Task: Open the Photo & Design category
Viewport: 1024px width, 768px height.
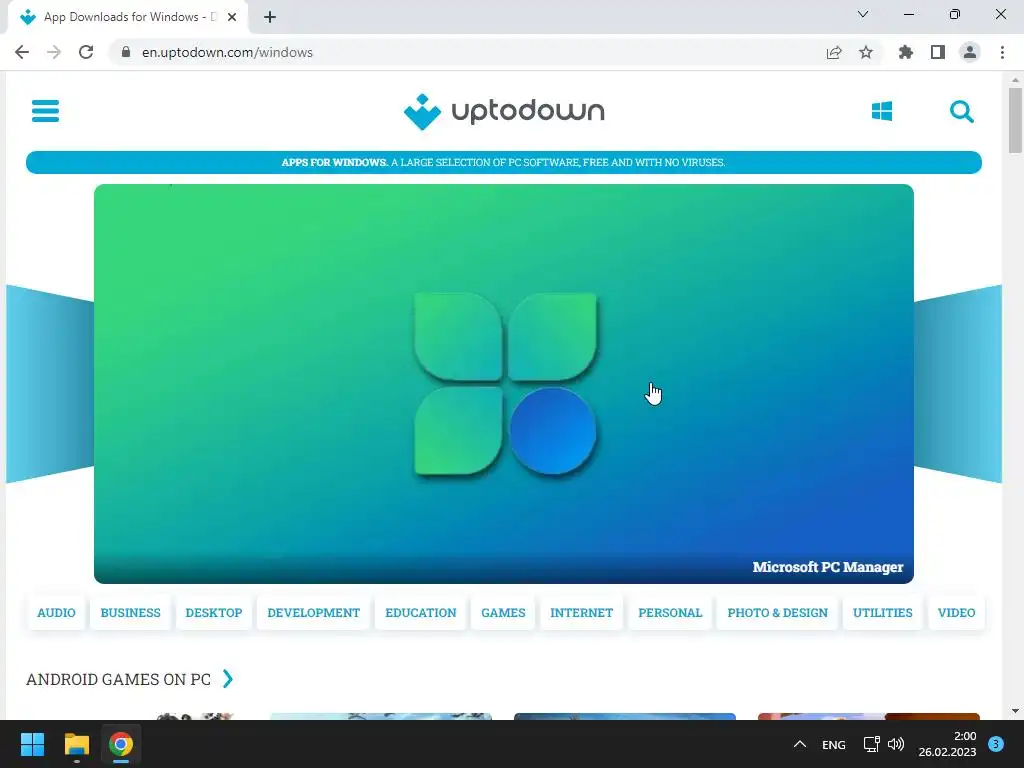Action: pyautogui.click(x=777, y=613)
